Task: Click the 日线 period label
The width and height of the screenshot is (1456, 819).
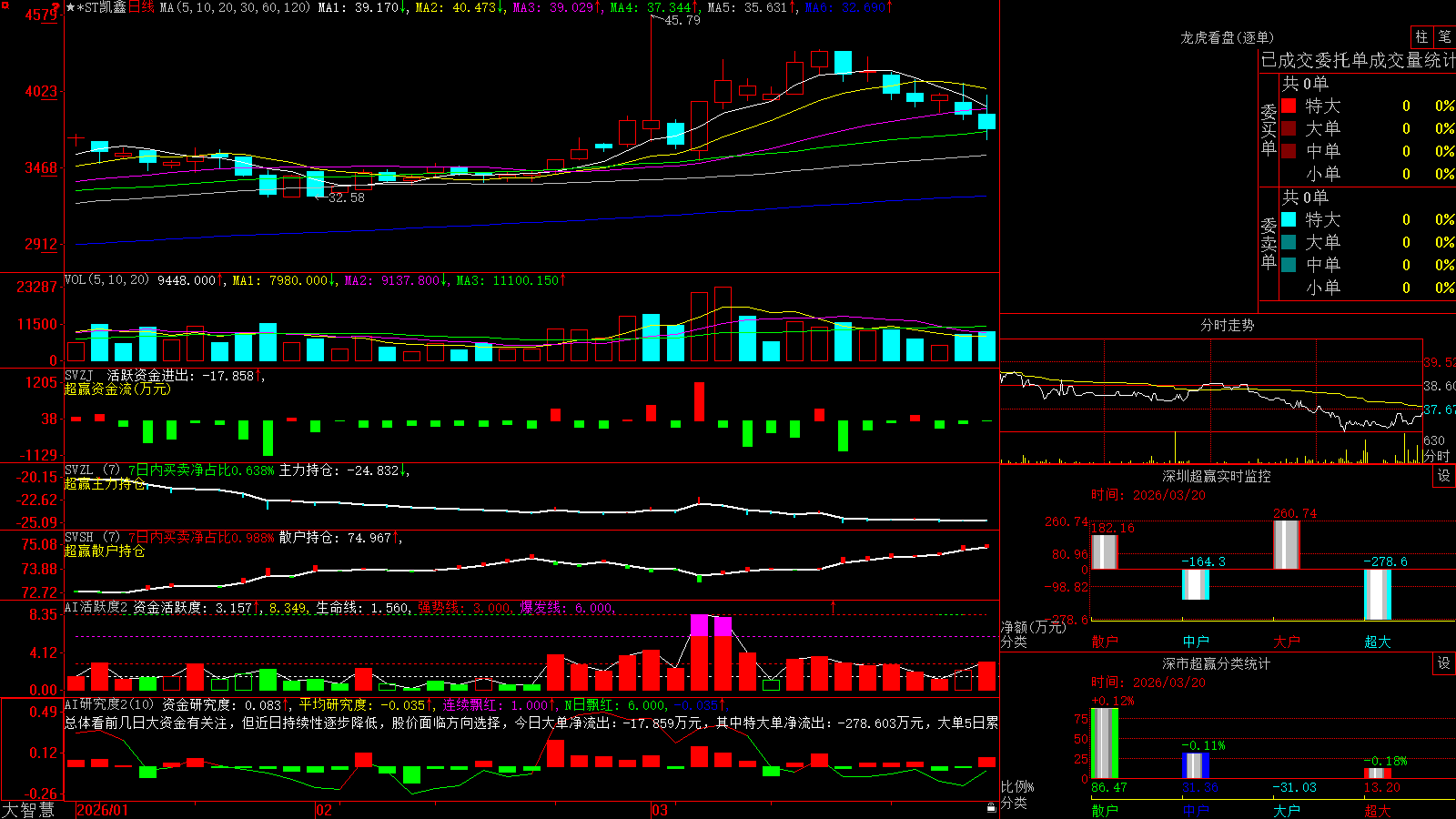Action: pos(141,7)
